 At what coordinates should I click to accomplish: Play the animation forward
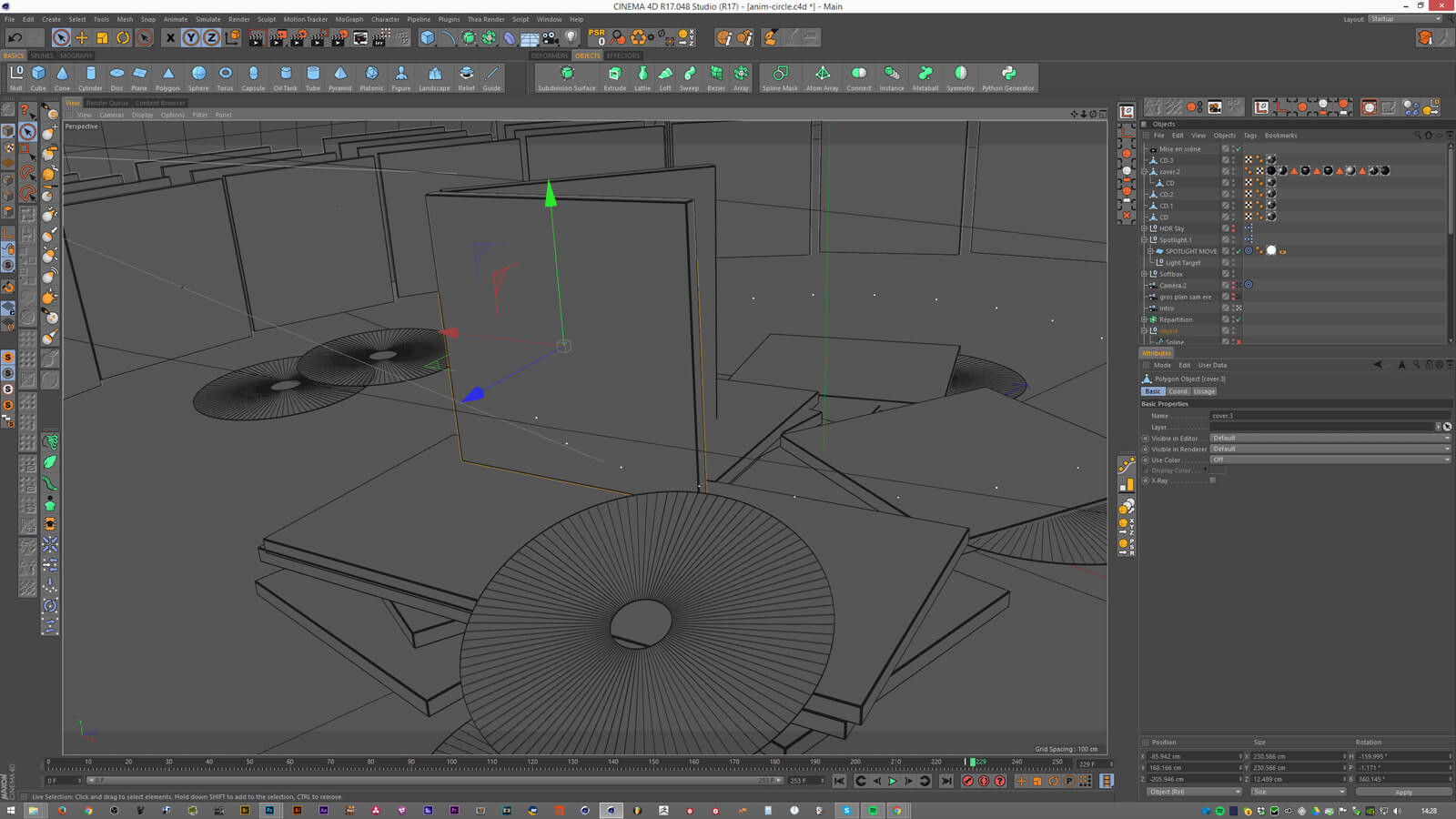[x=892, y=781]
